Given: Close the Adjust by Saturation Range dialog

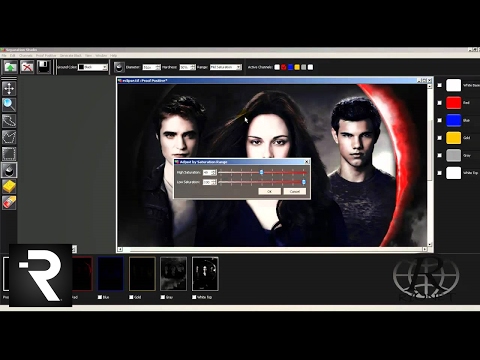Looking at the screenshot, I should 307,162.
